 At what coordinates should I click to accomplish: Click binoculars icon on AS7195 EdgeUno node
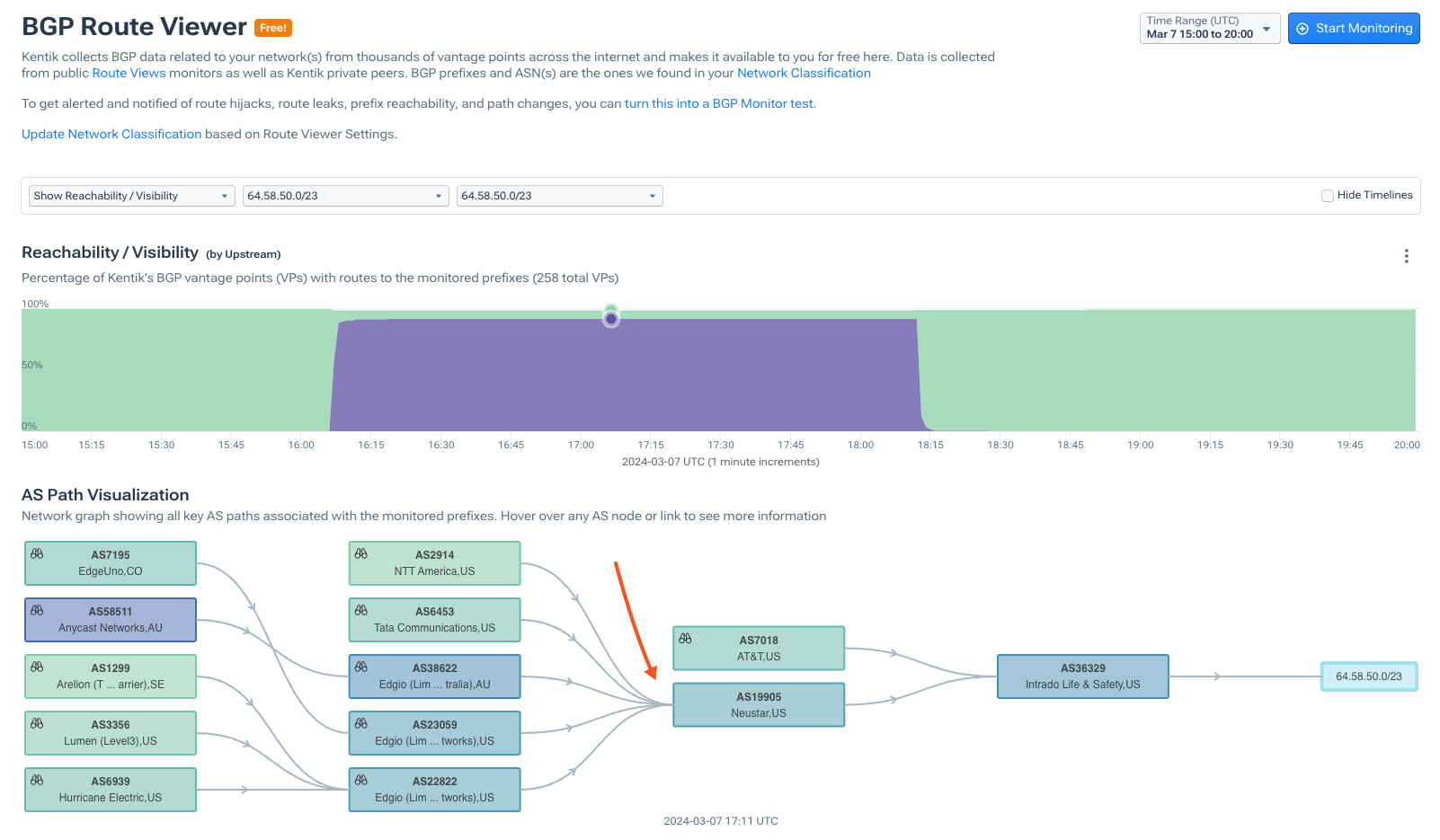point(37,554)
